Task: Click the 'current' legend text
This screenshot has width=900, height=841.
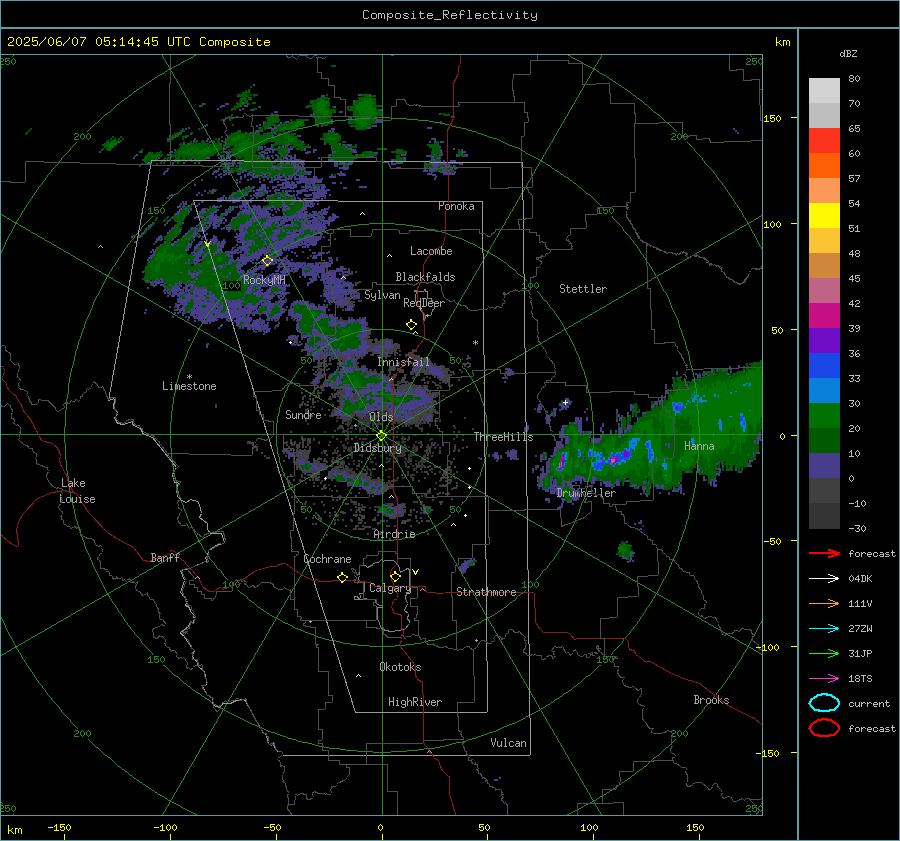Action: coord(869,703)
